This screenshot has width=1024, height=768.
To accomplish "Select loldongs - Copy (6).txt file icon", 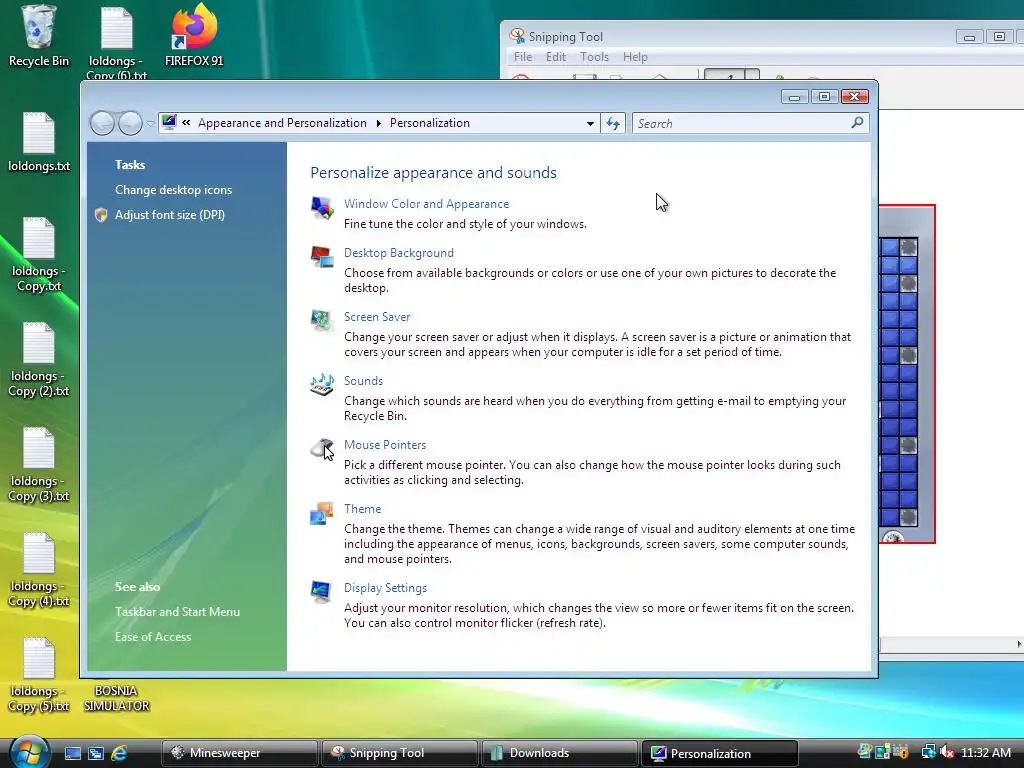I will pos(117,40).
